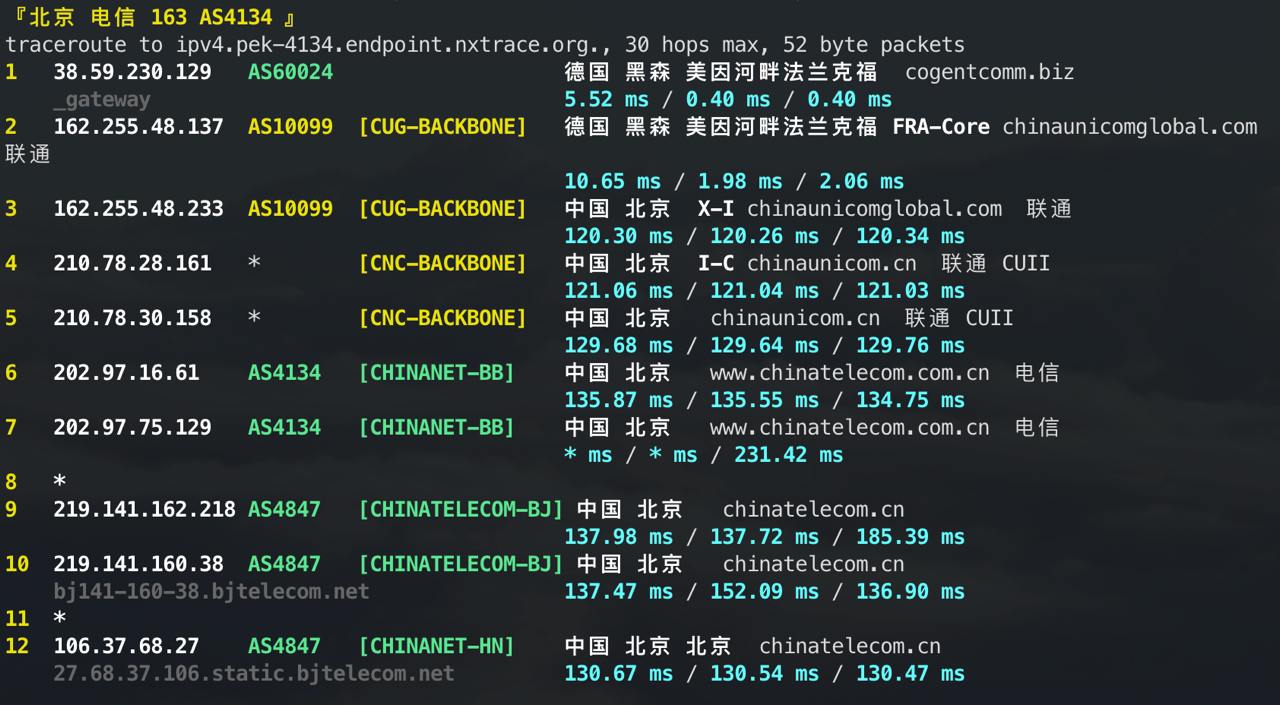The image size is (1280, 705).
Task: Click AS4134 on hop 6
Action: (x=284, y=372)
